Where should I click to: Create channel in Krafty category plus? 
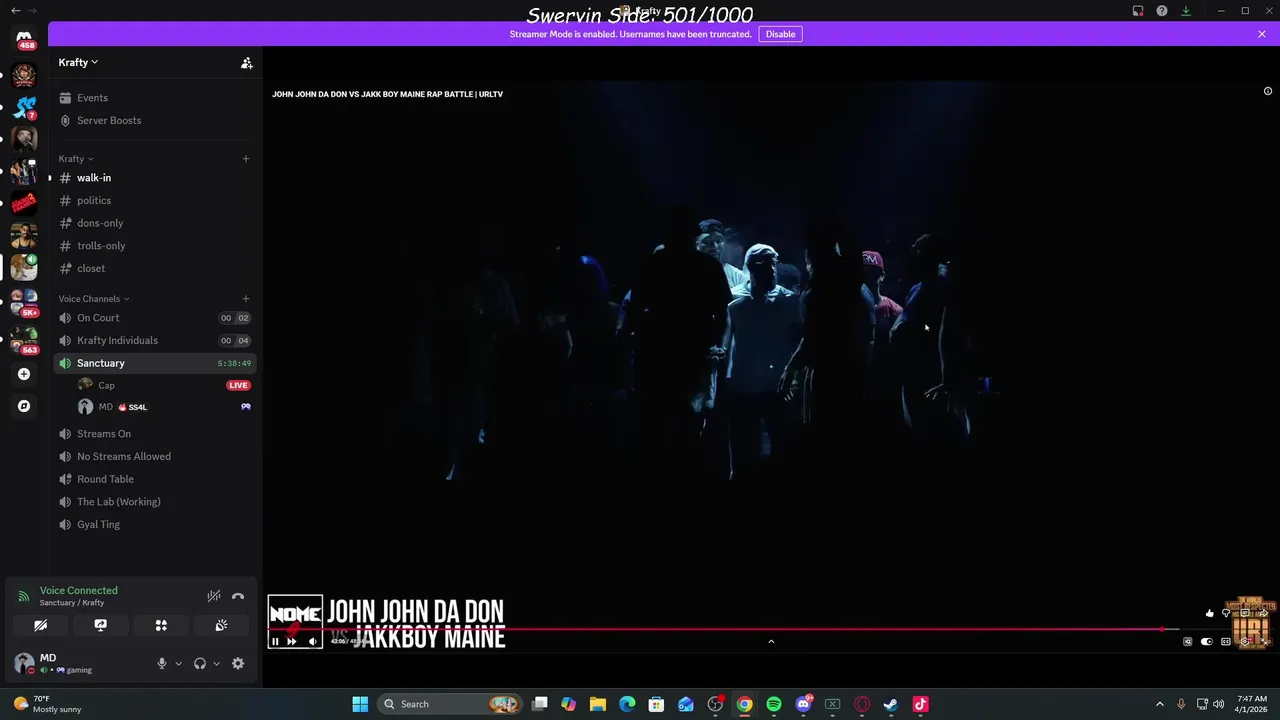(x=246, y=158)
